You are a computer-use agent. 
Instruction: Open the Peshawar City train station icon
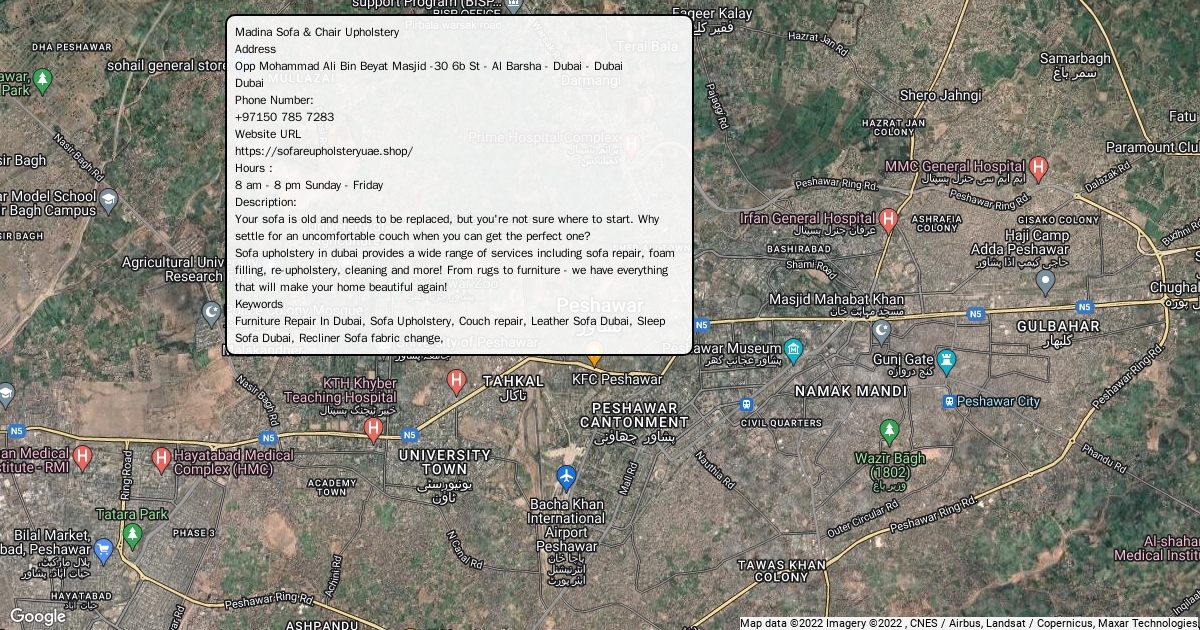(948, 402)
